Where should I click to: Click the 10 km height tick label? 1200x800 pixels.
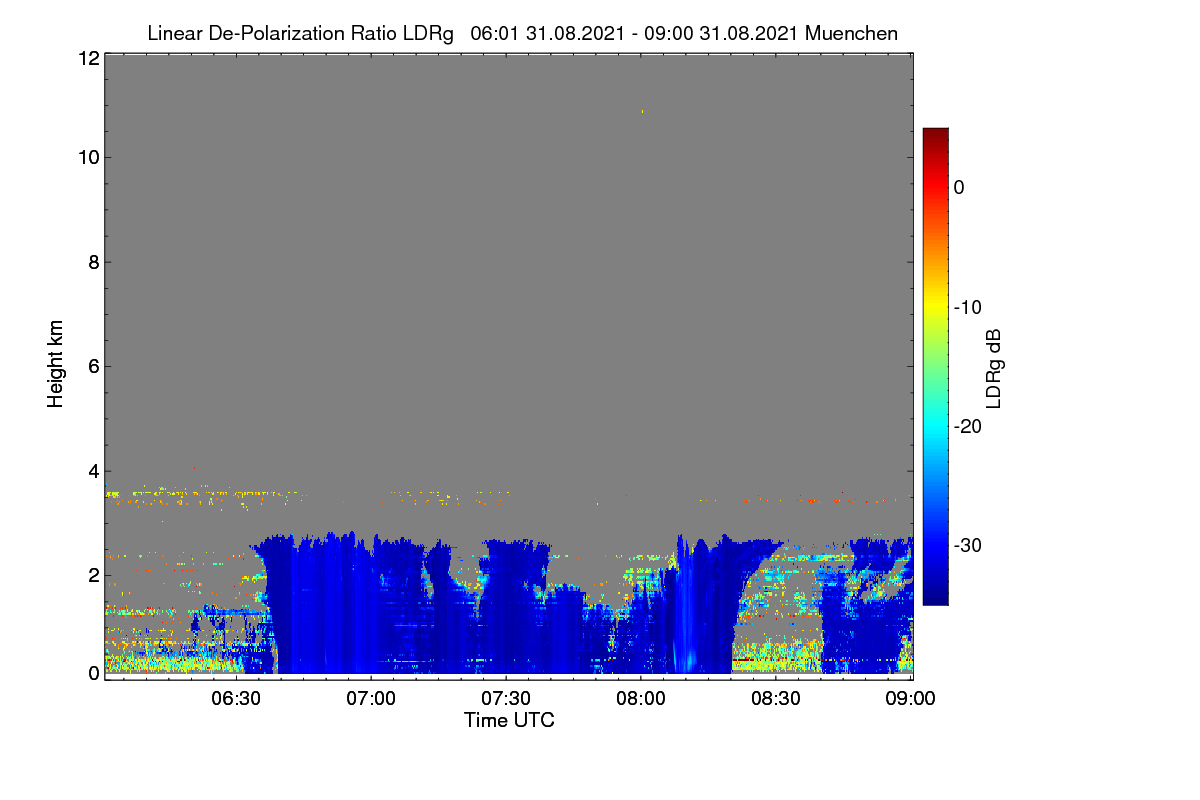(x=87, y=158)
